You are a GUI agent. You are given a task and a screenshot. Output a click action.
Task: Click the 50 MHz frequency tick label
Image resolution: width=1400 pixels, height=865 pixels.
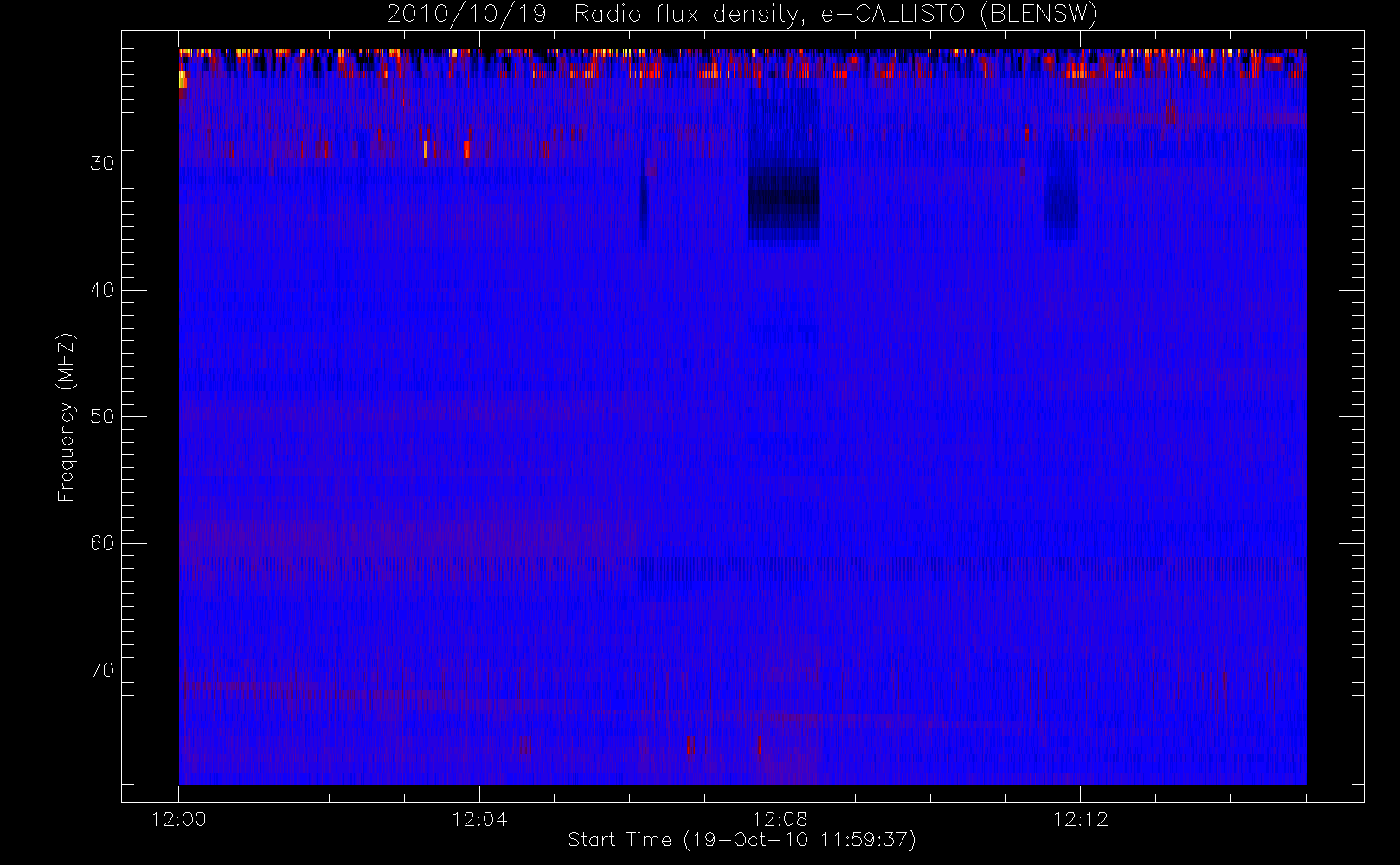coord(102,417)
